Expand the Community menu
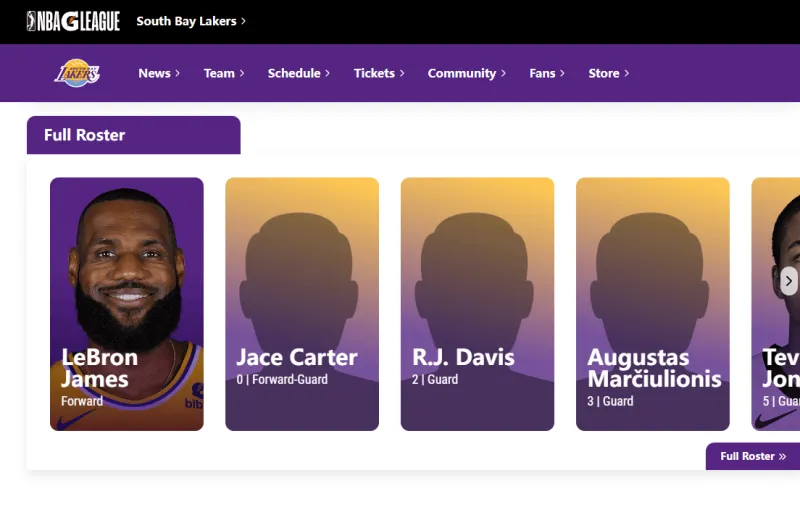Image resolution: width=800 pixels, height=528 pixels. [x=466, y=73]
